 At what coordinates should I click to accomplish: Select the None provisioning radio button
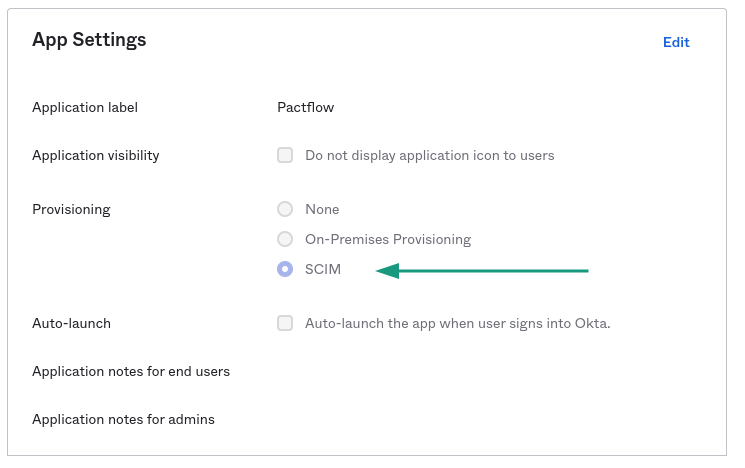click(x=285, y=209)
